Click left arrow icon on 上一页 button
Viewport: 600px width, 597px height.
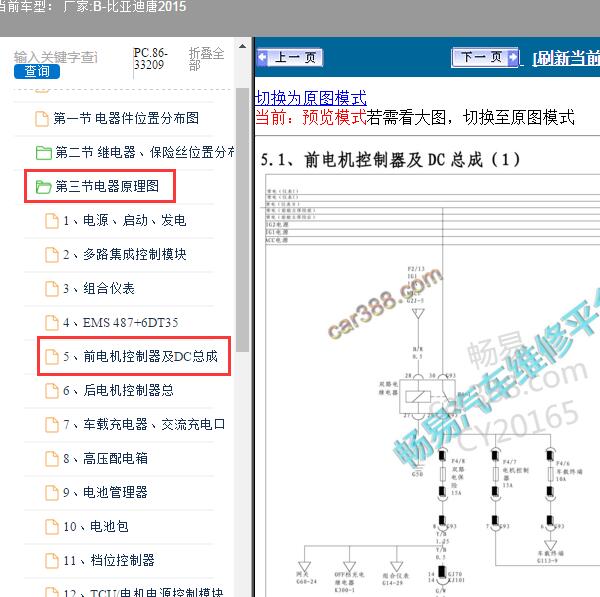pyautogui.click(x=262, y=57)
